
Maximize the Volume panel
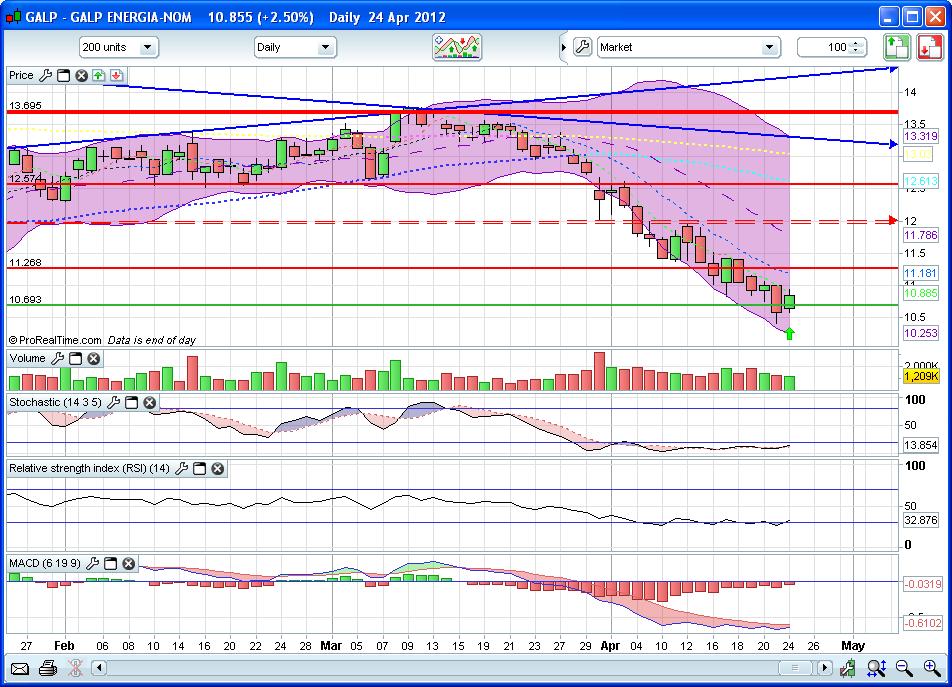coord(75,358)
